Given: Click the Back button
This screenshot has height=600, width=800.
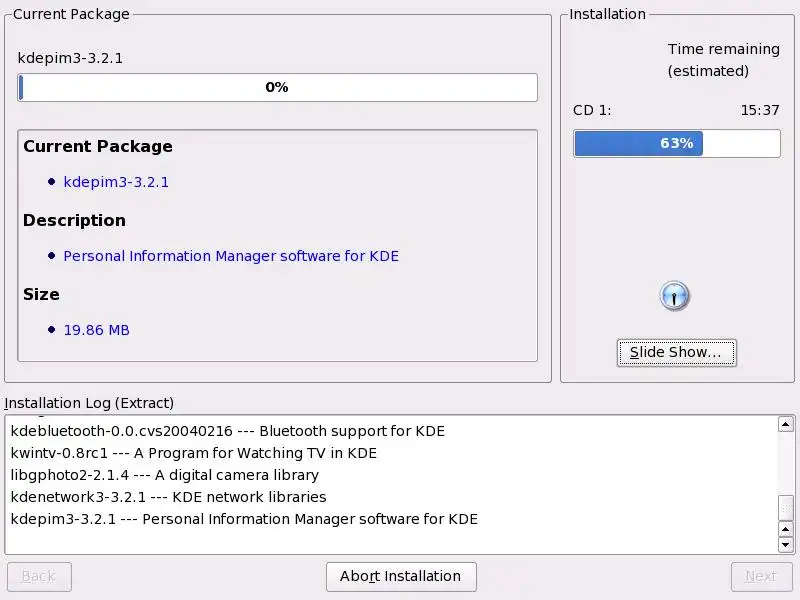Looking at the screenshot, I should [39, 576].
